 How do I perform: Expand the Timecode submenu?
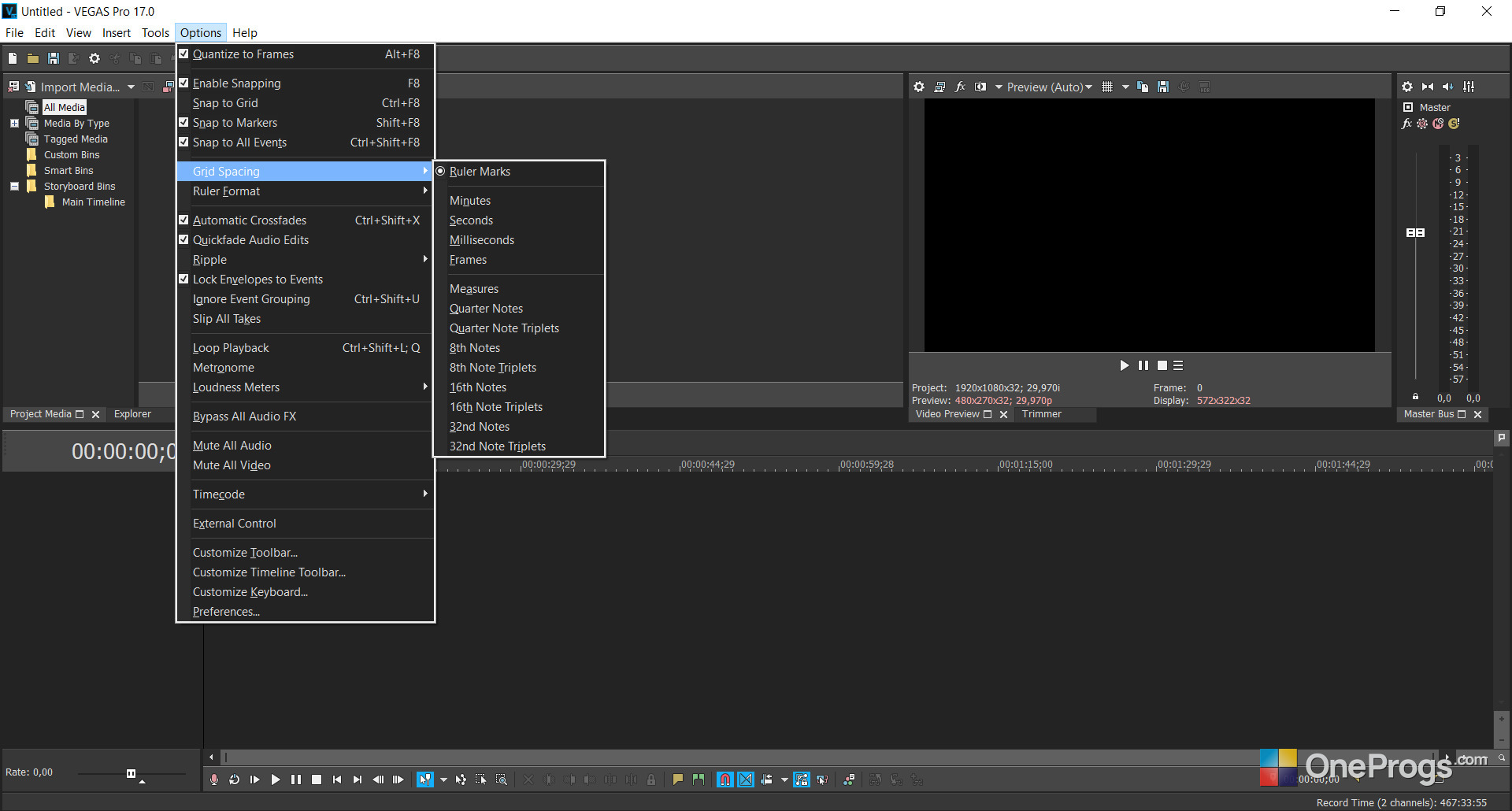(x=306, y=494)
